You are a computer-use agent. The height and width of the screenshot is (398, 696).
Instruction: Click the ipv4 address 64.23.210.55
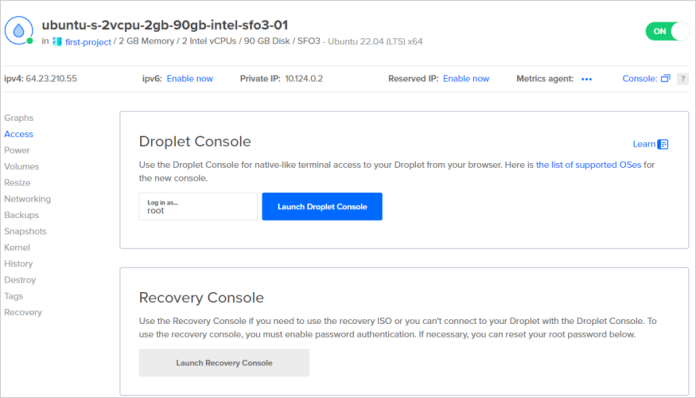[x=51, y=79]
